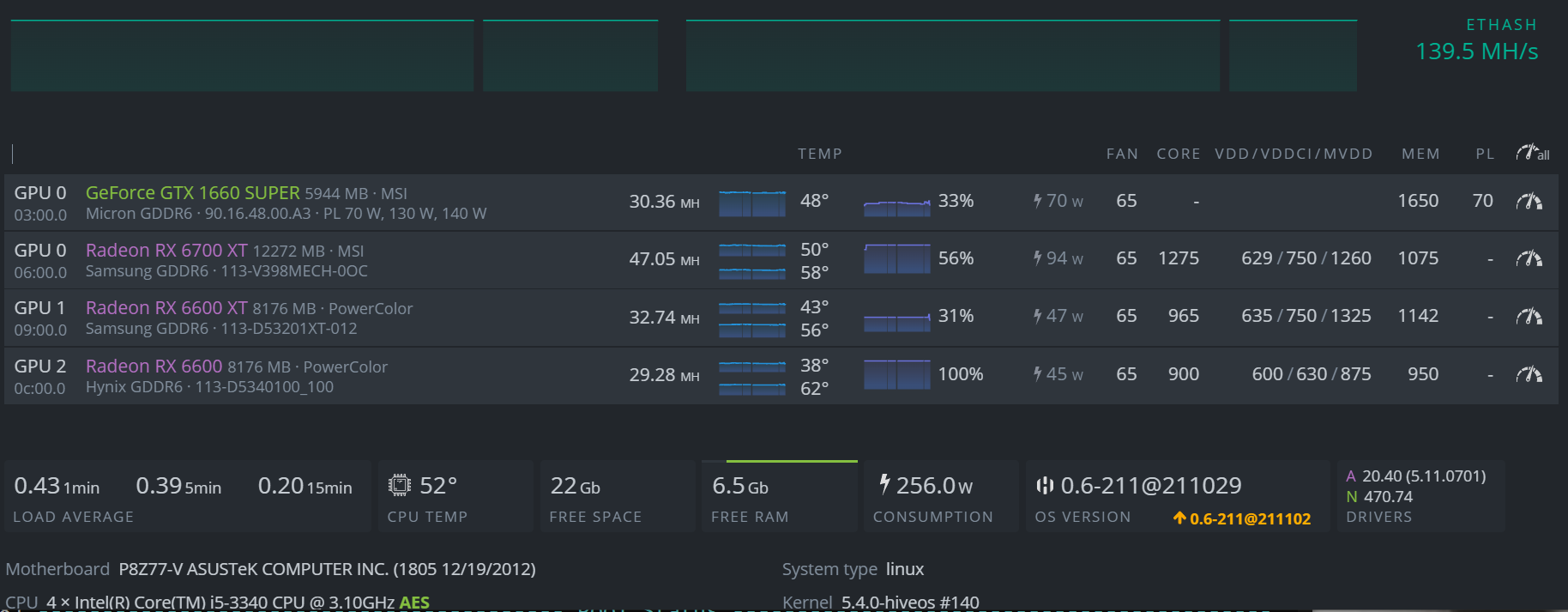Click the OS version icon beside 0.6-211@211029
Image resolution: width=1568 pixels, height=612 pixels.
pos(1045,486)
